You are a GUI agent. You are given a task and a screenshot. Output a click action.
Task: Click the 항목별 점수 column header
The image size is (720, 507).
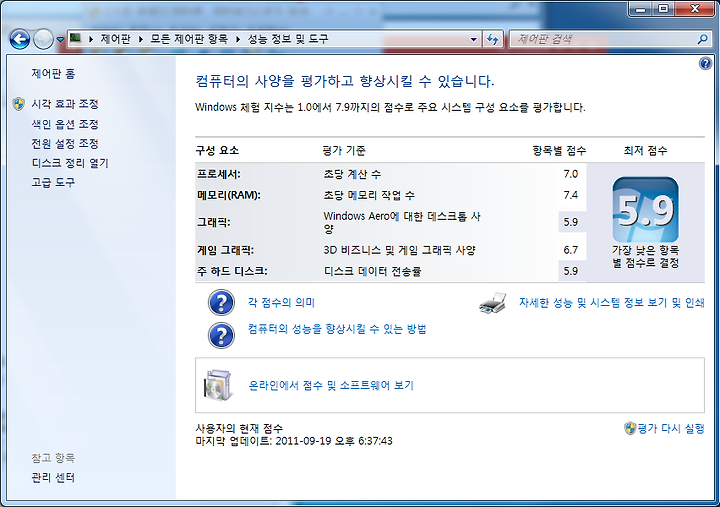click(x=559, y=151)
